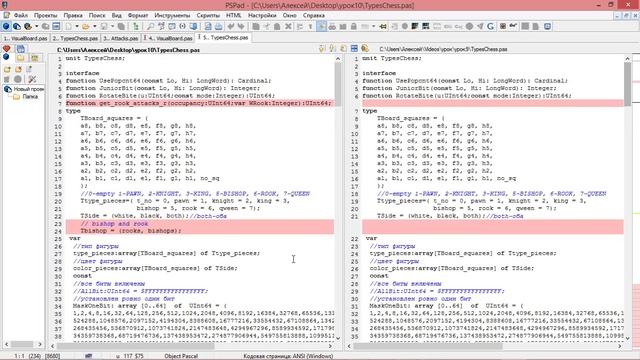This screenshot has width=640, height=360.
Task: Click the save file diskette icon
Action: (104, 27)
